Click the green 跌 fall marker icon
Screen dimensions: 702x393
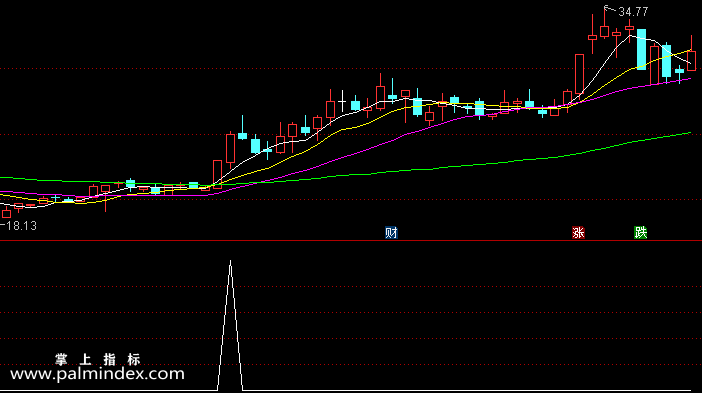tap(641, 232)
